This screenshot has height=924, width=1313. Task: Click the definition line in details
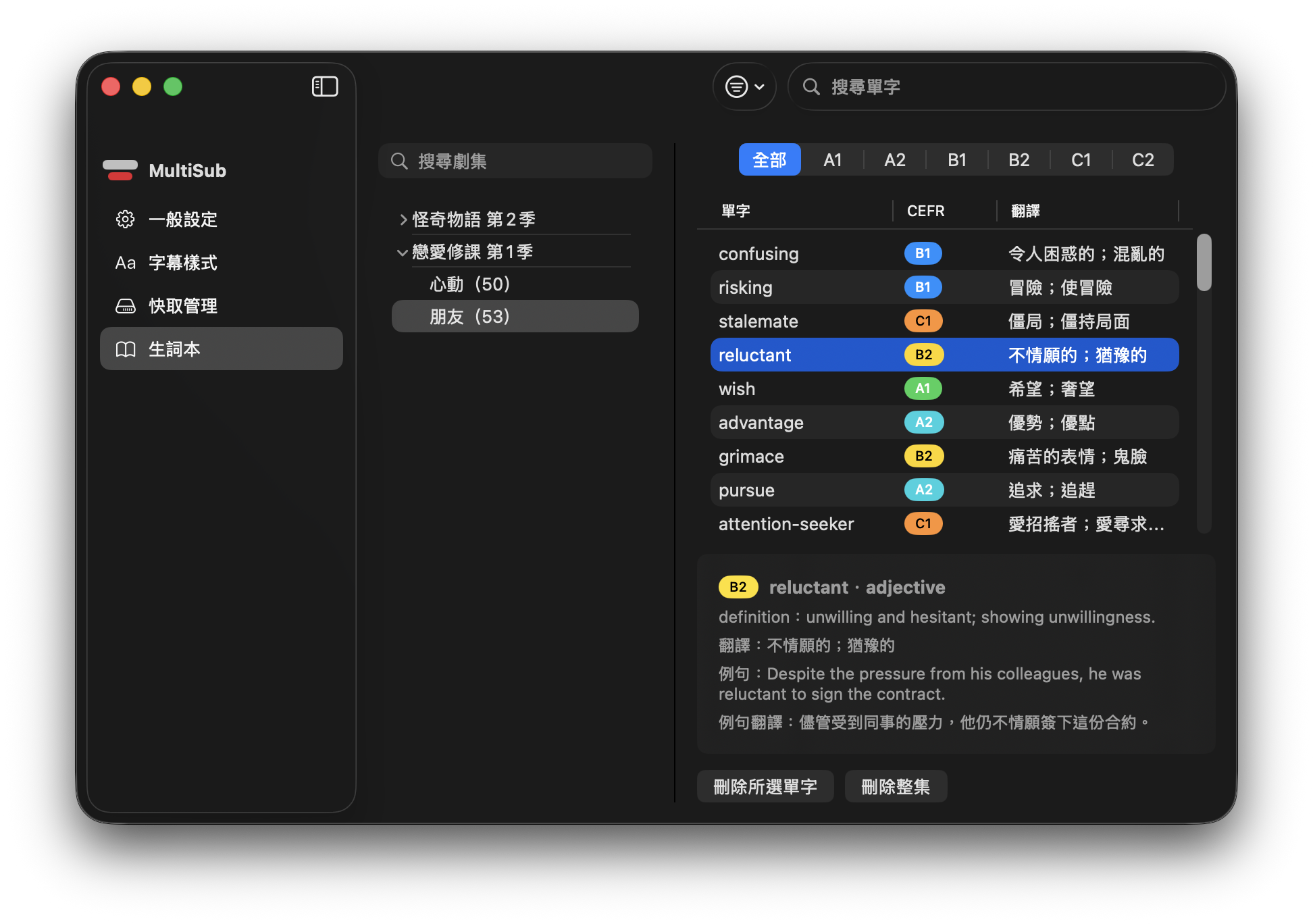click(936, 617)
